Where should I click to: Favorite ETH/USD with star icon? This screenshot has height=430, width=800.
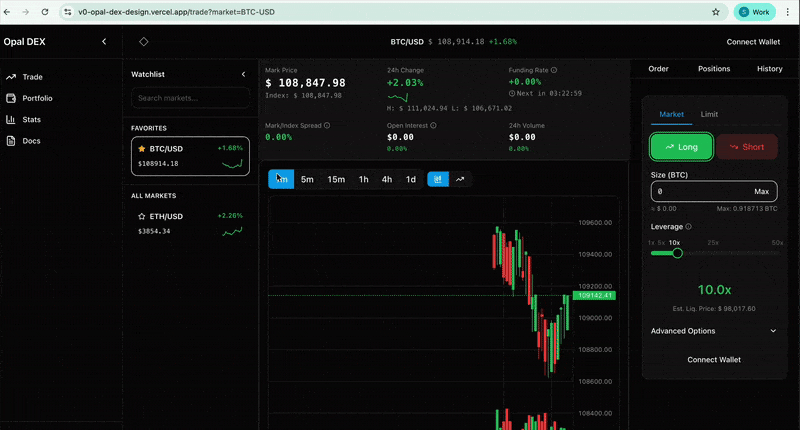point(142,216)
